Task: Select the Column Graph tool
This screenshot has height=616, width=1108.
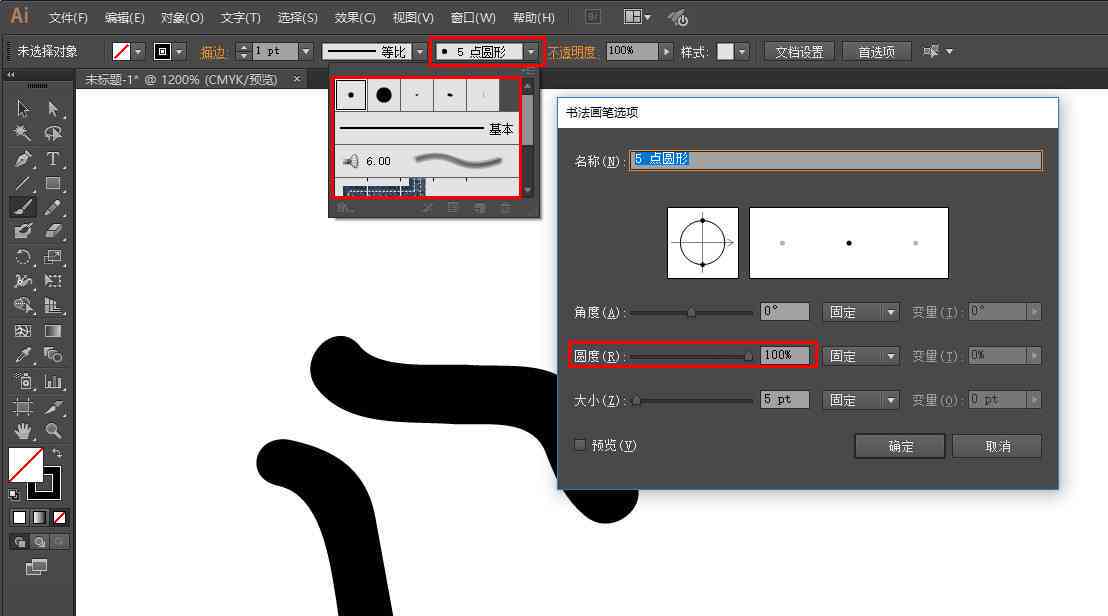Action: pos(53,381)
